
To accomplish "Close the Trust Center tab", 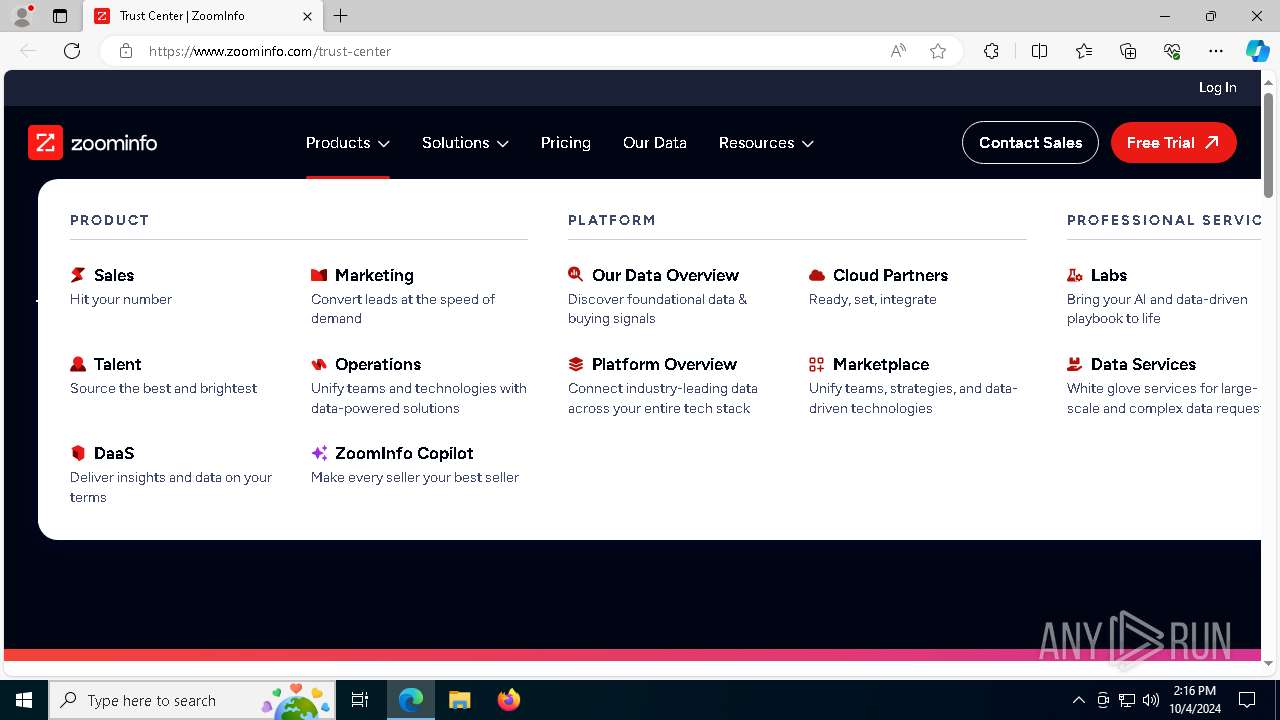I will (307, 16).
